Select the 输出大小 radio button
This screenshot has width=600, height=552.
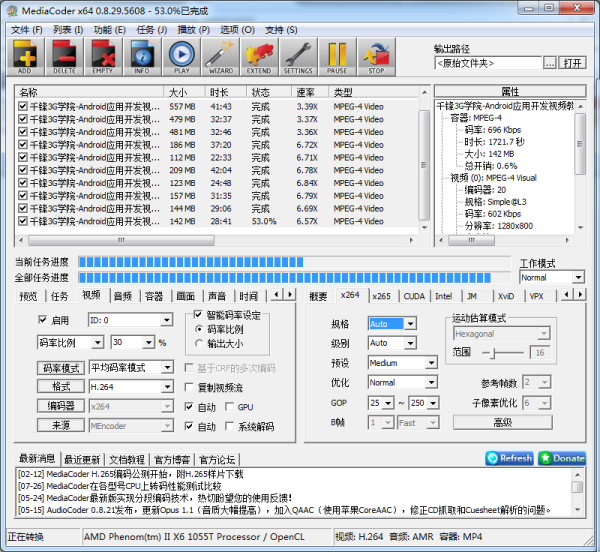point(199,343)
